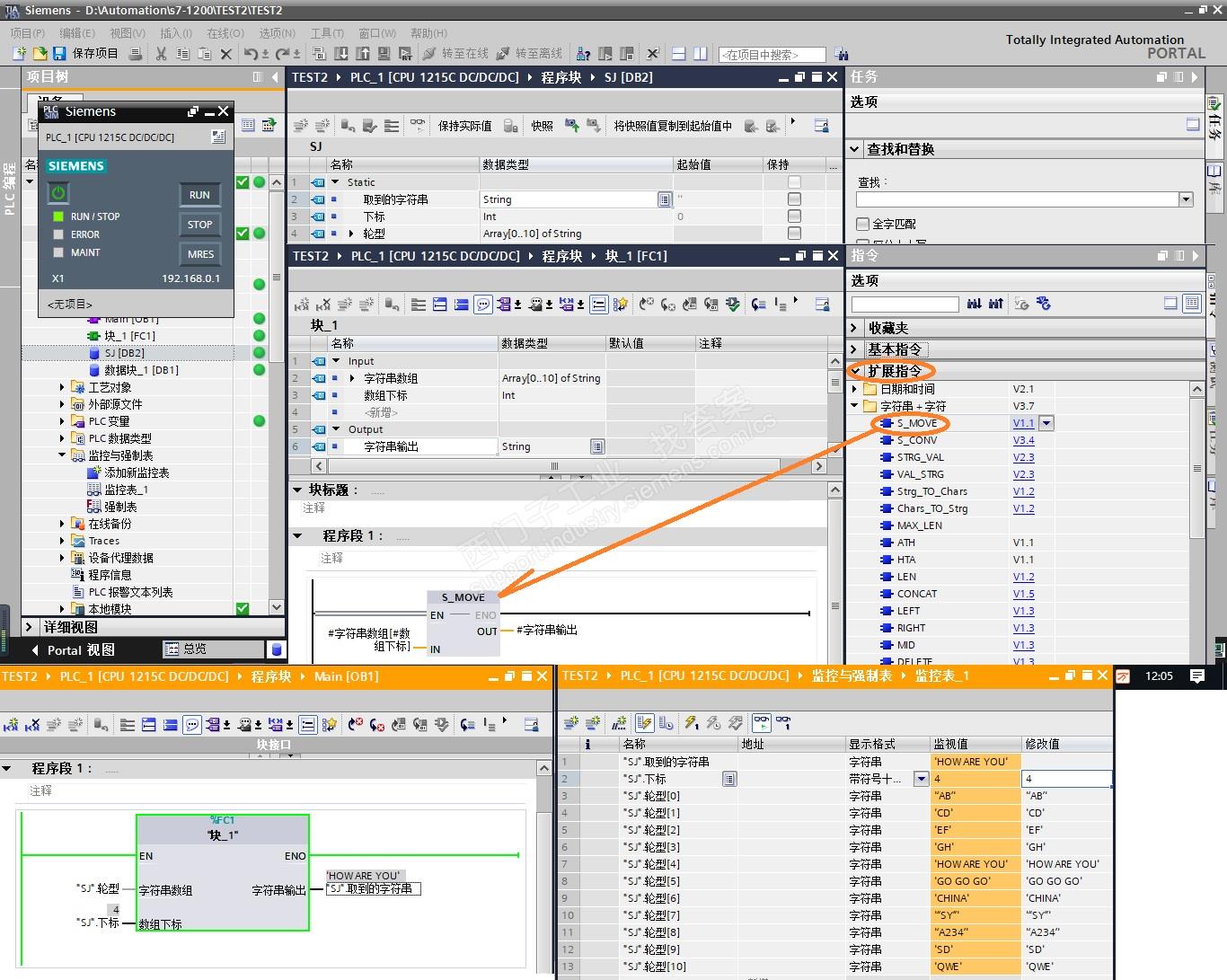Click the input-method icon beside the 12:05 clock

1123,676
